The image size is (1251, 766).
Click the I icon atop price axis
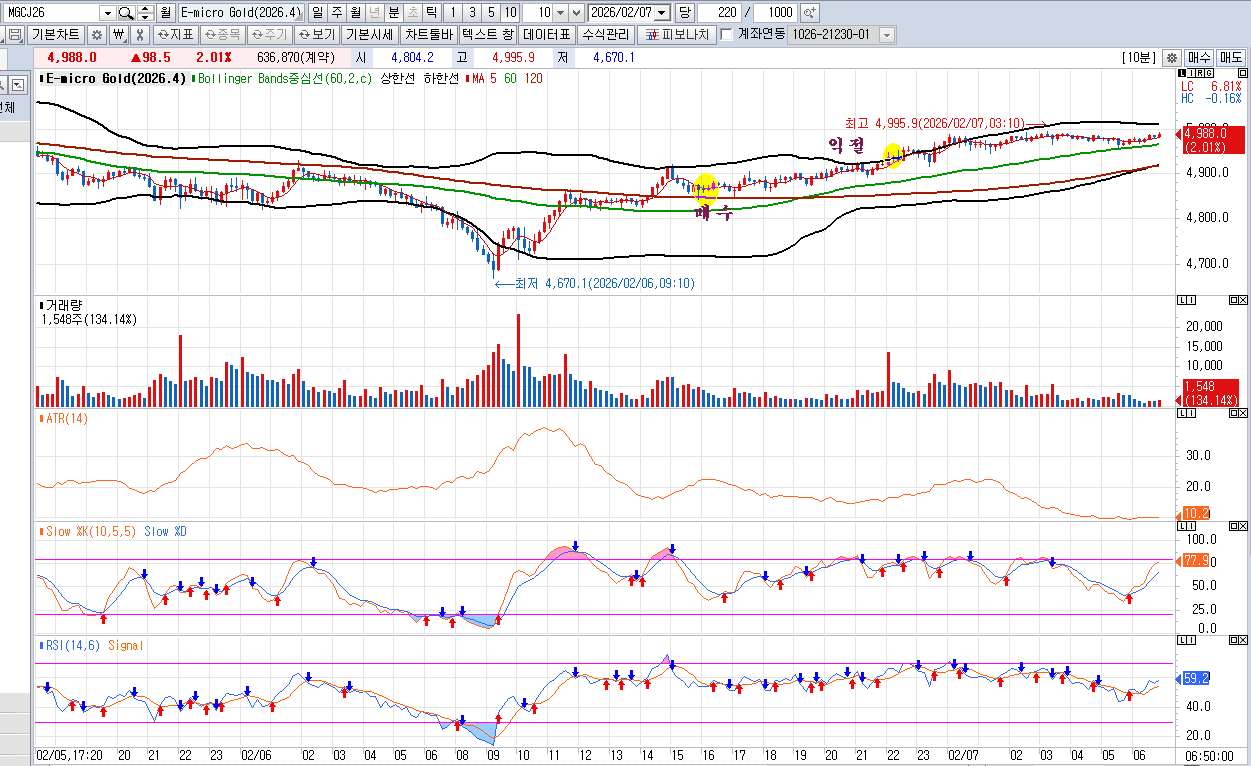(1193, 74)
